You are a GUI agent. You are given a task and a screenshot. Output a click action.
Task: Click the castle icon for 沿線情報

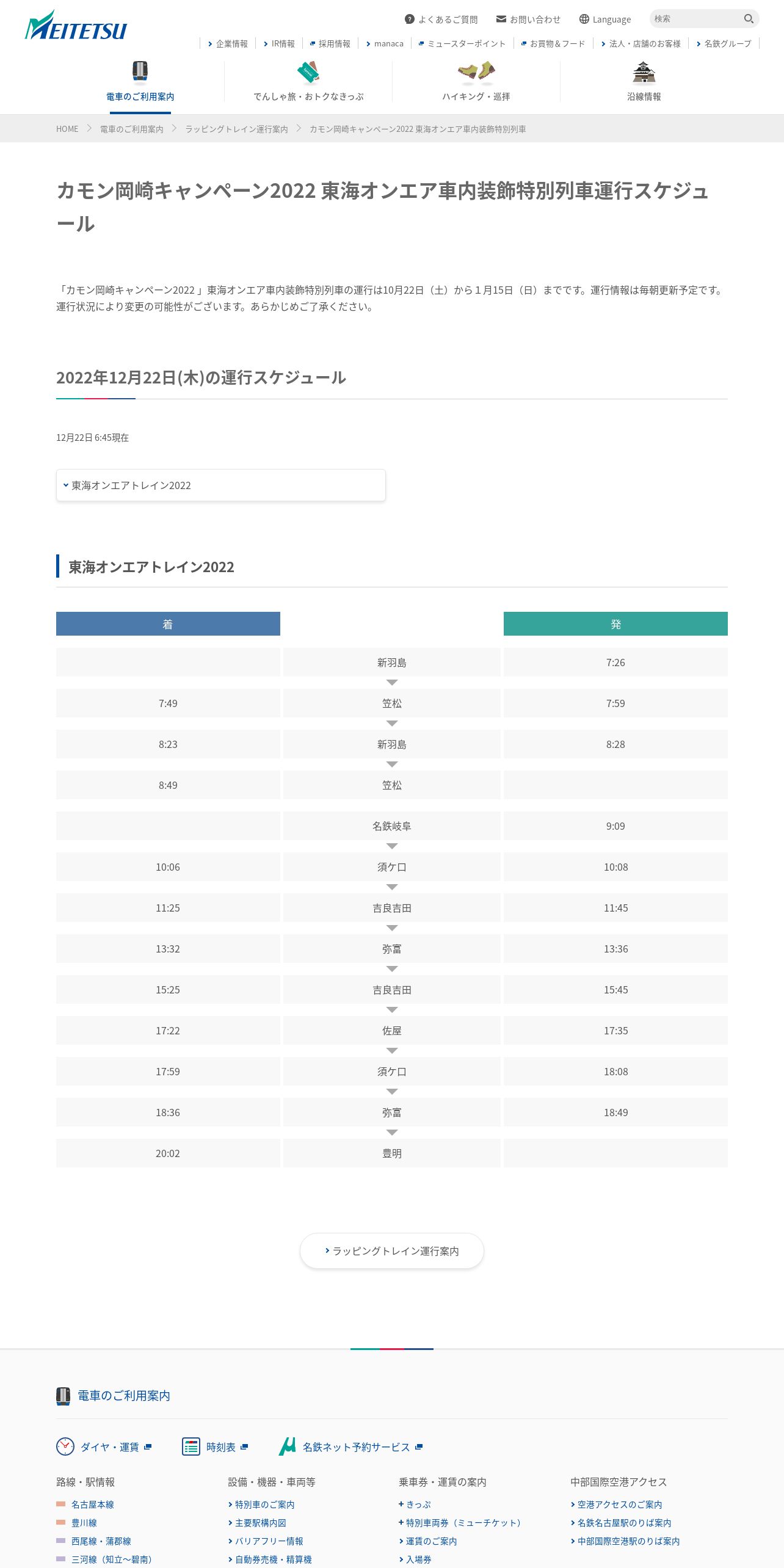(644, 72)
